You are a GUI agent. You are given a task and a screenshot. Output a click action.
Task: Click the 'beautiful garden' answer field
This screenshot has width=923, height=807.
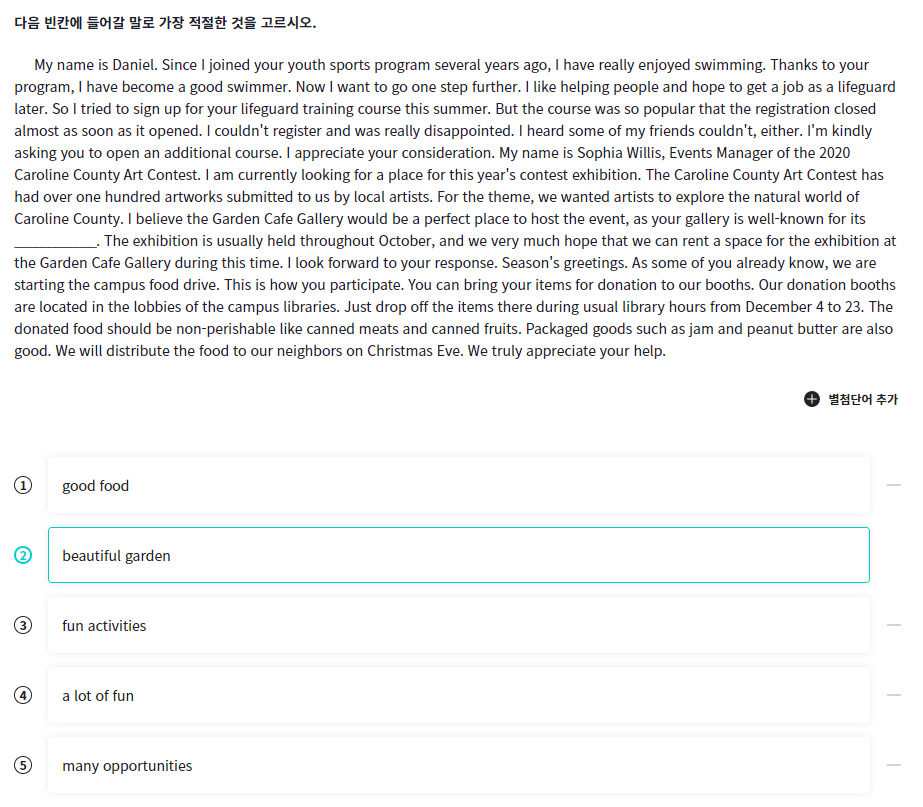pos(459,555)
